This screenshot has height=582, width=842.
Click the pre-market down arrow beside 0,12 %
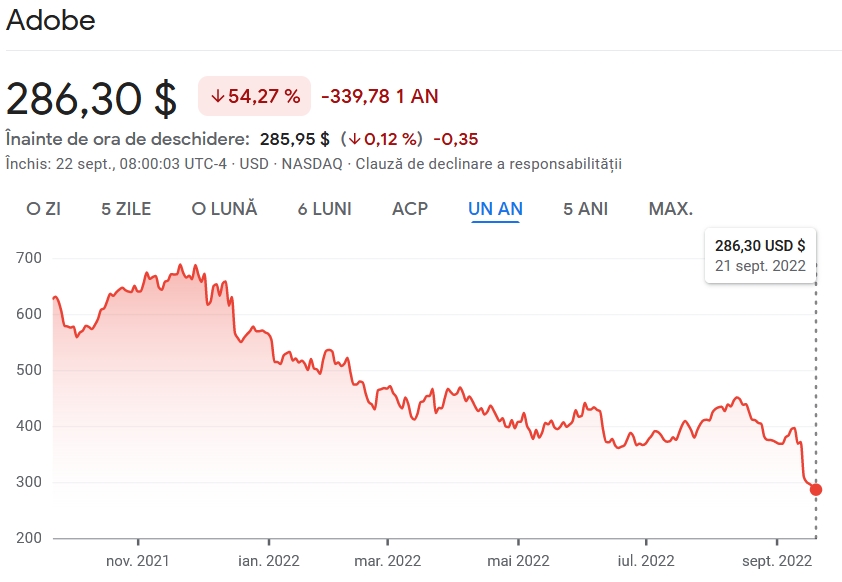354,138
